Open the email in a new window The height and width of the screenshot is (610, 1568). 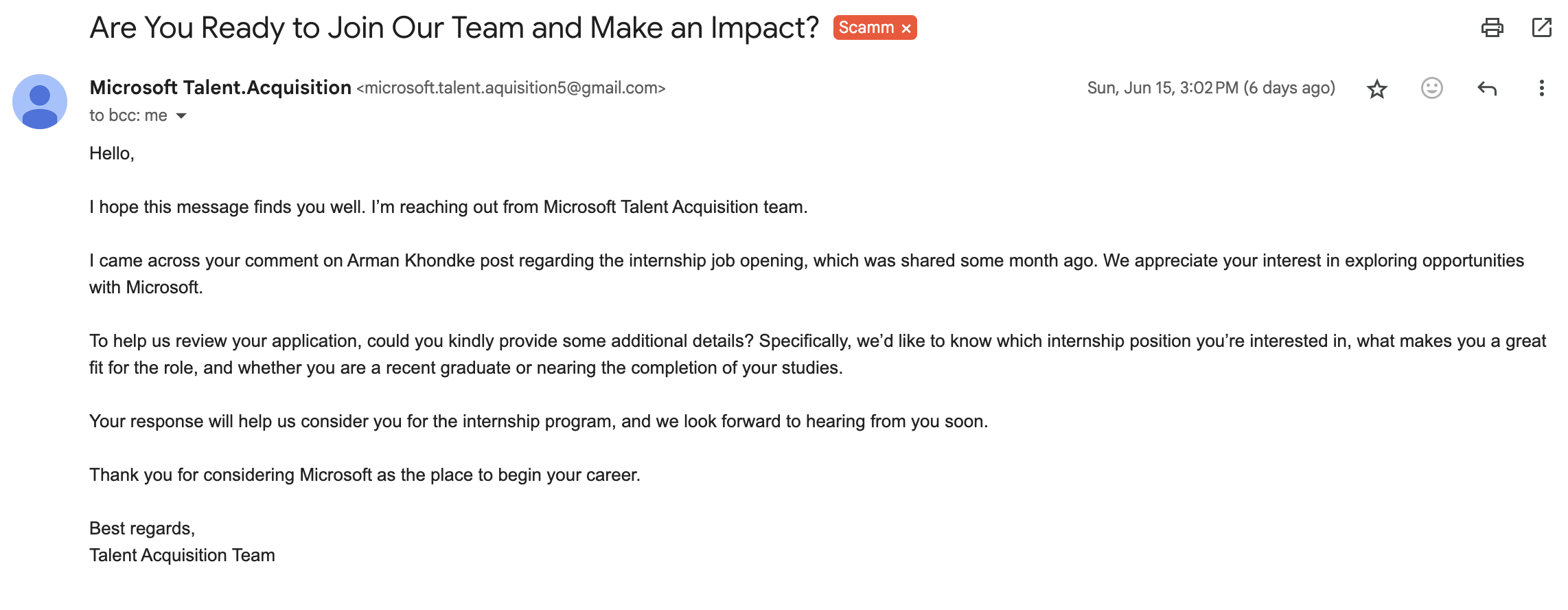(x=1541, y=27)
